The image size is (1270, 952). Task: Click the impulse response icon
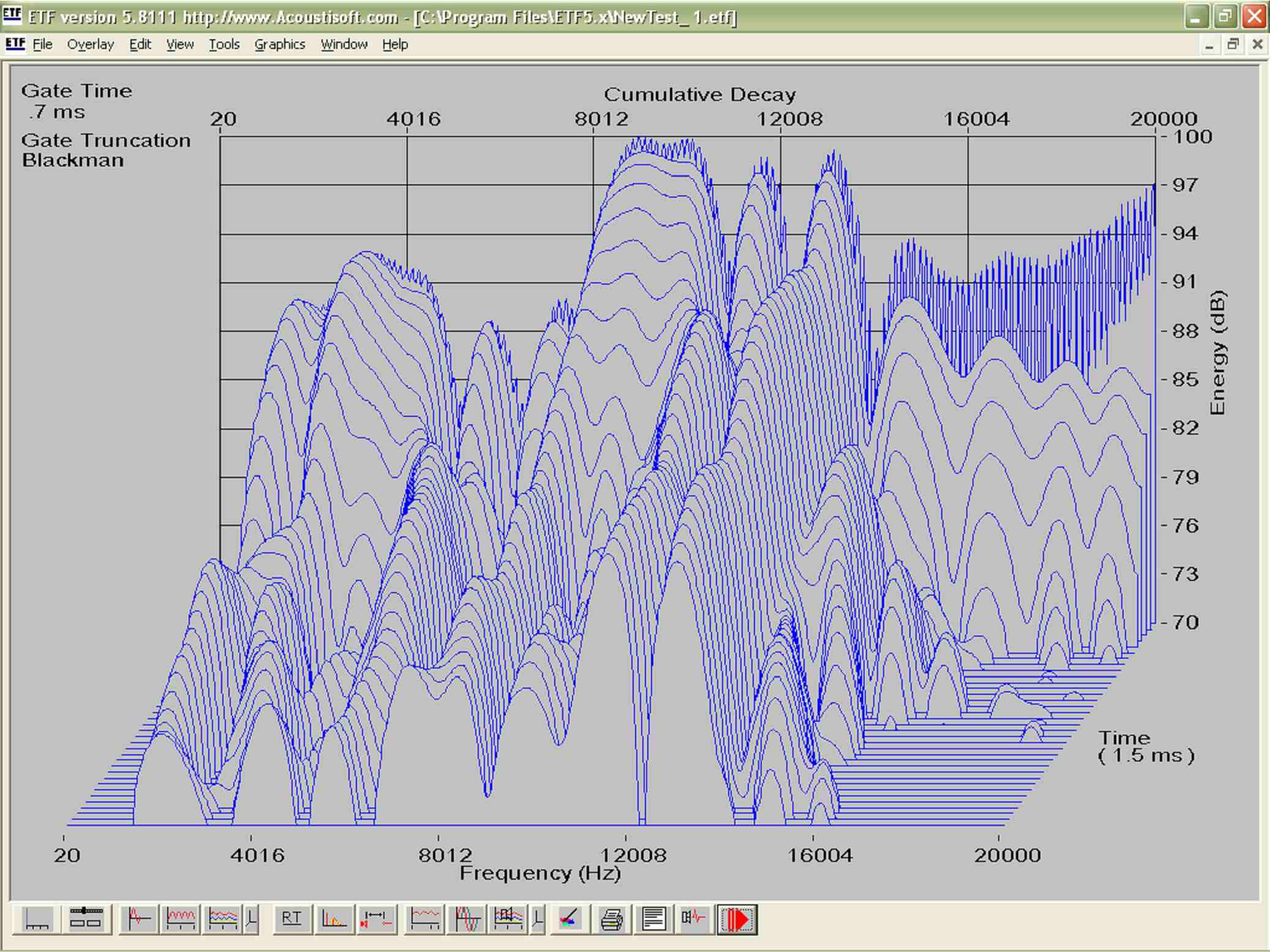[x=139, y=919]
